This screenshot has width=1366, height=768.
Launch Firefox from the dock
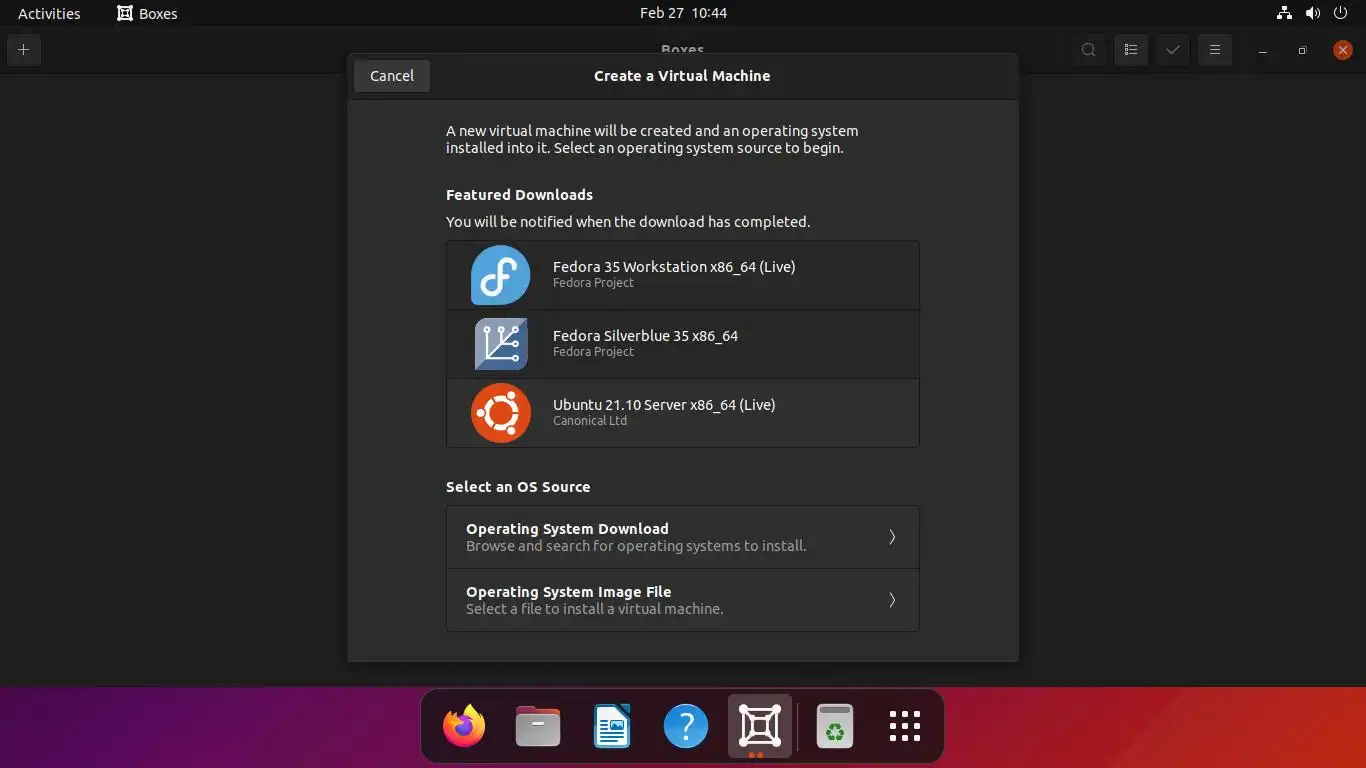(464, 726)
